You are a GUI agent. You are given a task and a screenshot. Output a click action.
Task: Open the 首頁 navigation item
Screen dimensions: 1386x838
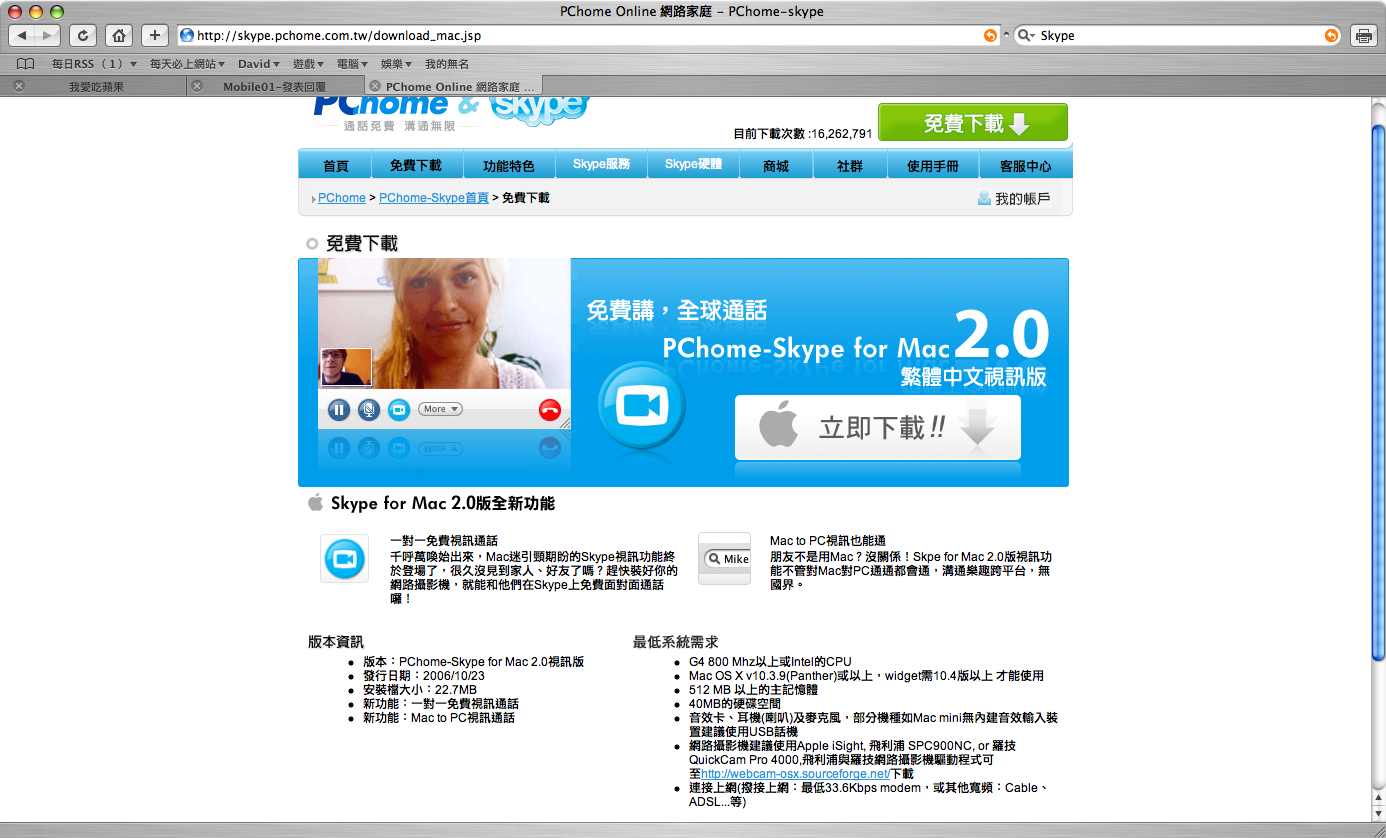(335, 165)
